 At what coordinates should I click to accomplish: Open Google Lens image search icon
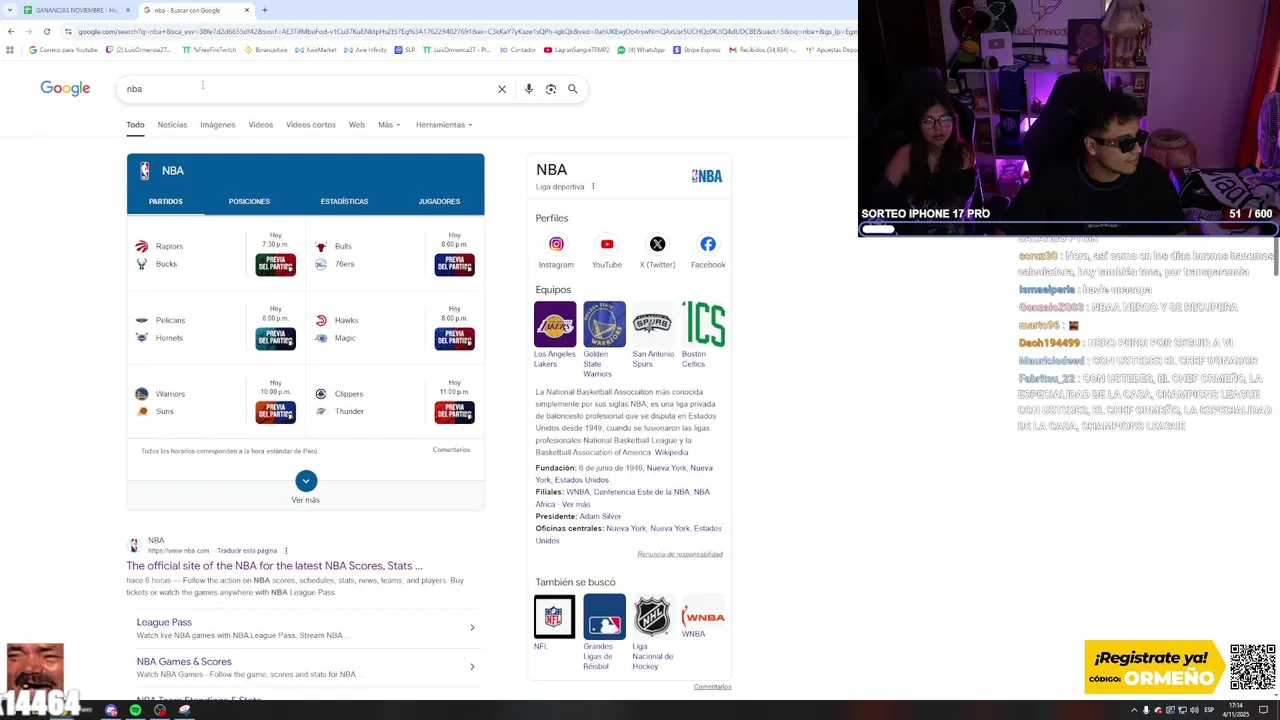[x=551, y=89]
